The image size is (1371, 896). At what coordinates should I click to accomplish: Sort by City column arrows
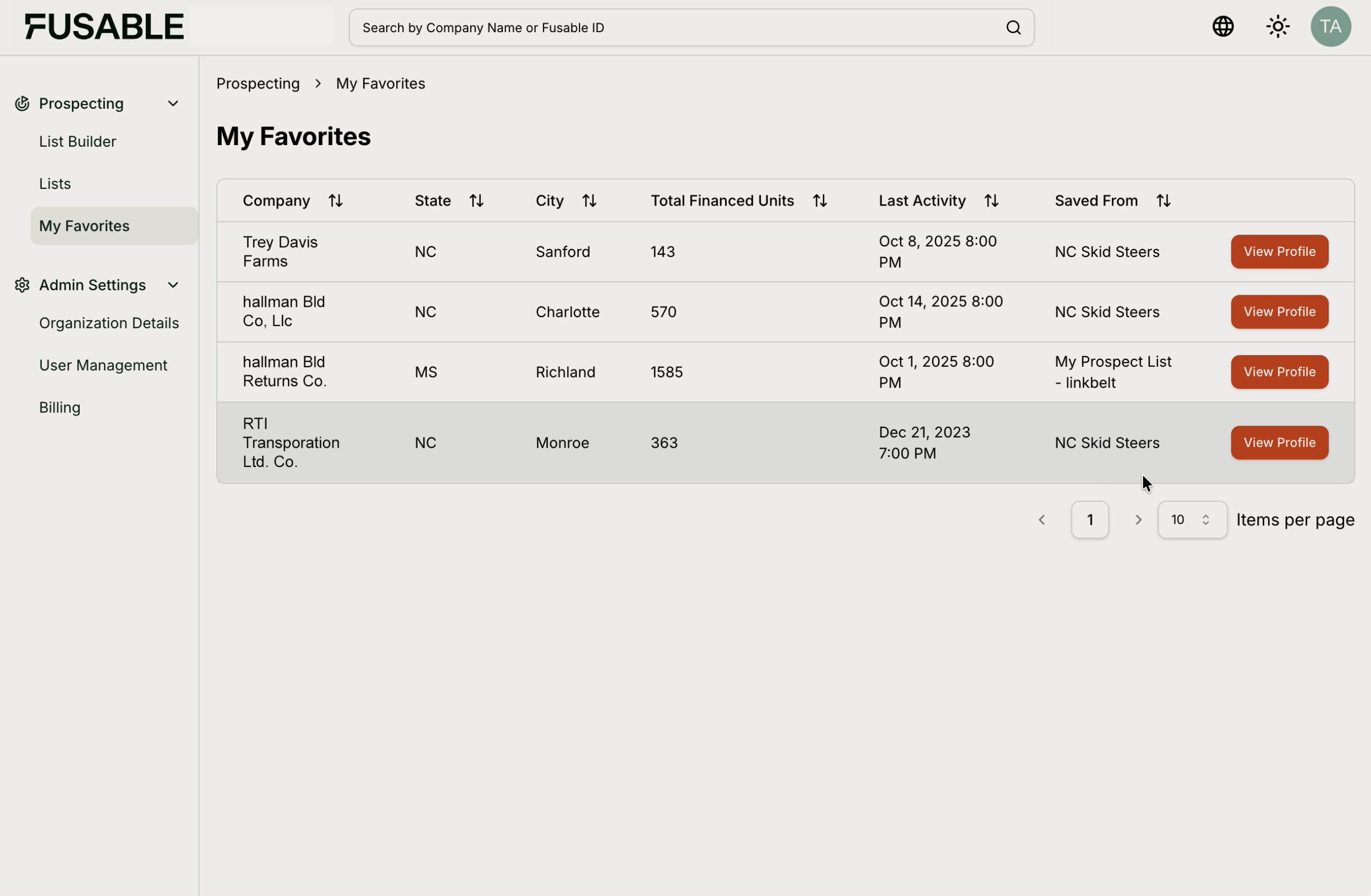[x=589, y=200]
